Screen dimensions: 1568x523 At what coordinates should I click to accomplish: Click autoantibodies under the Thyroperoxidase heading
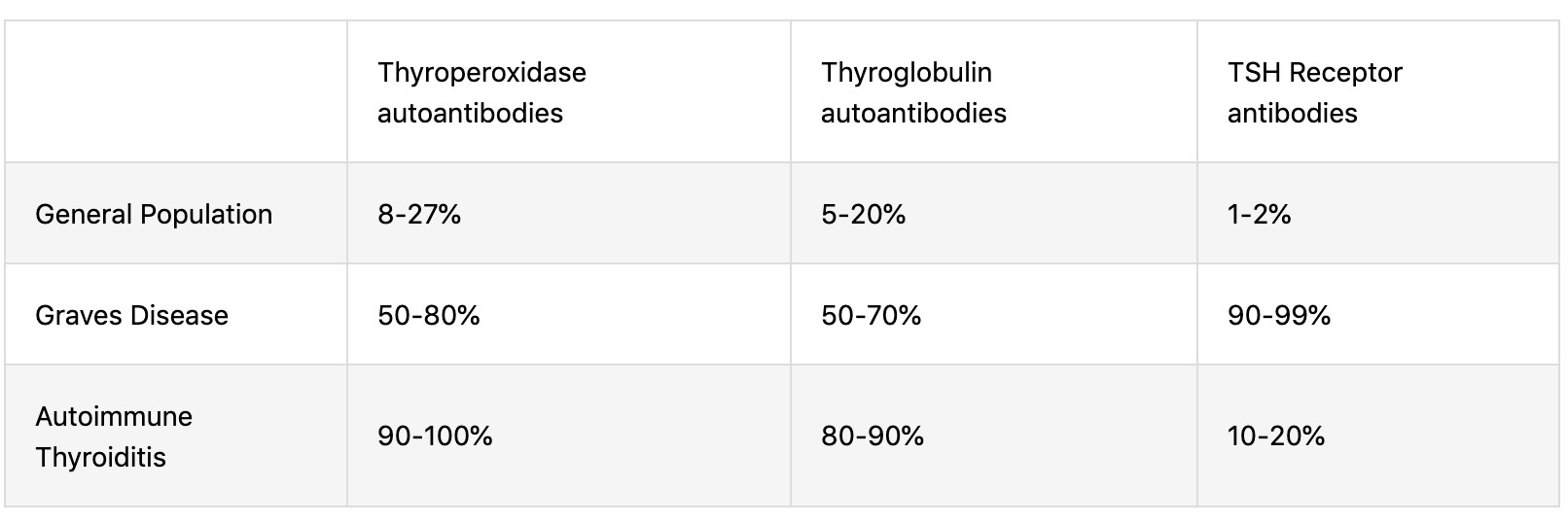click(x=470, y=114)
